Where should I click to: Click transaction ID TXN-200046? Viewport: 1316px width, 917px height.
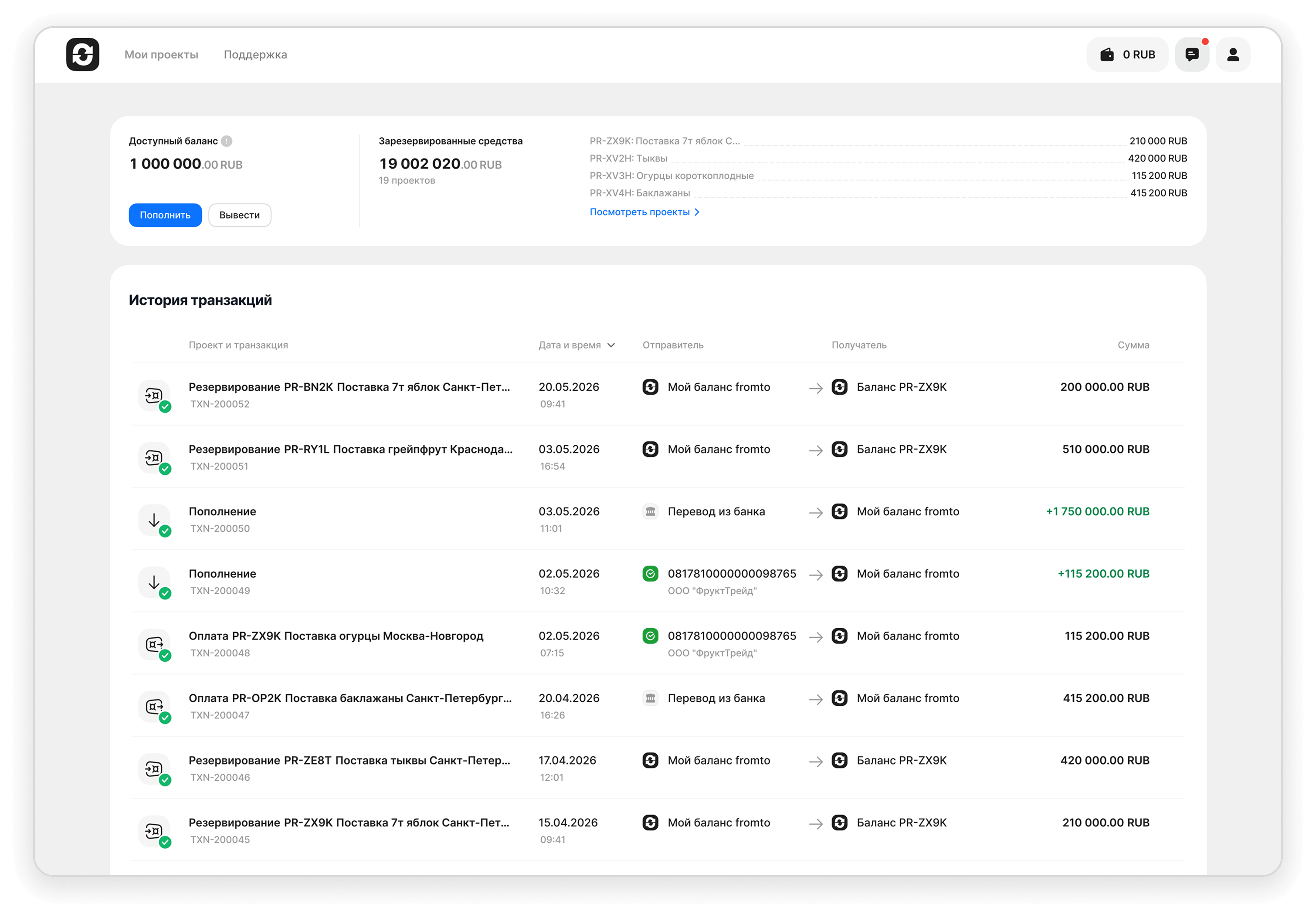220,777
